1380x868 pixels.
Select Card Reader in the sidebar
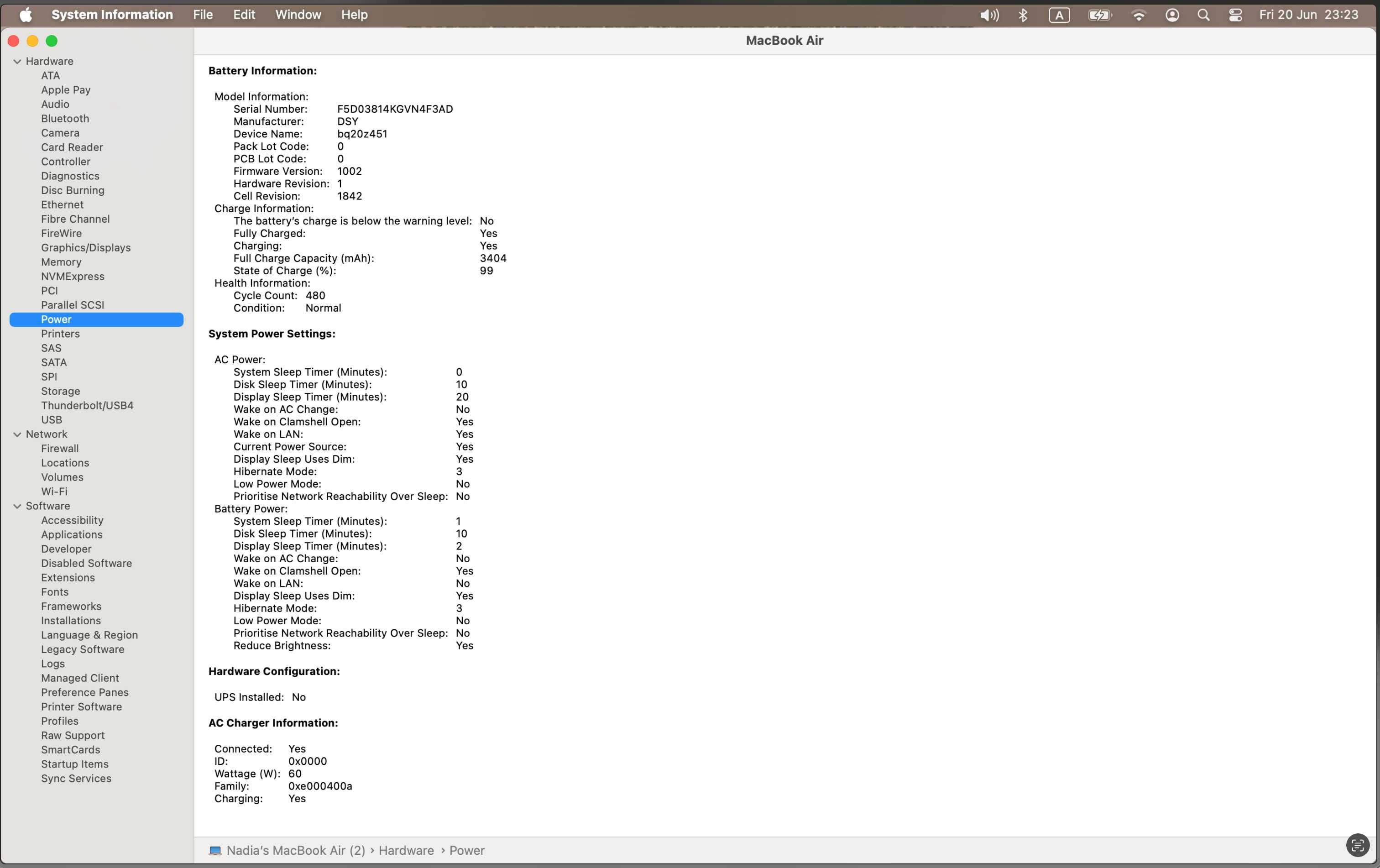pyautogui.click(x=72, y=147)
